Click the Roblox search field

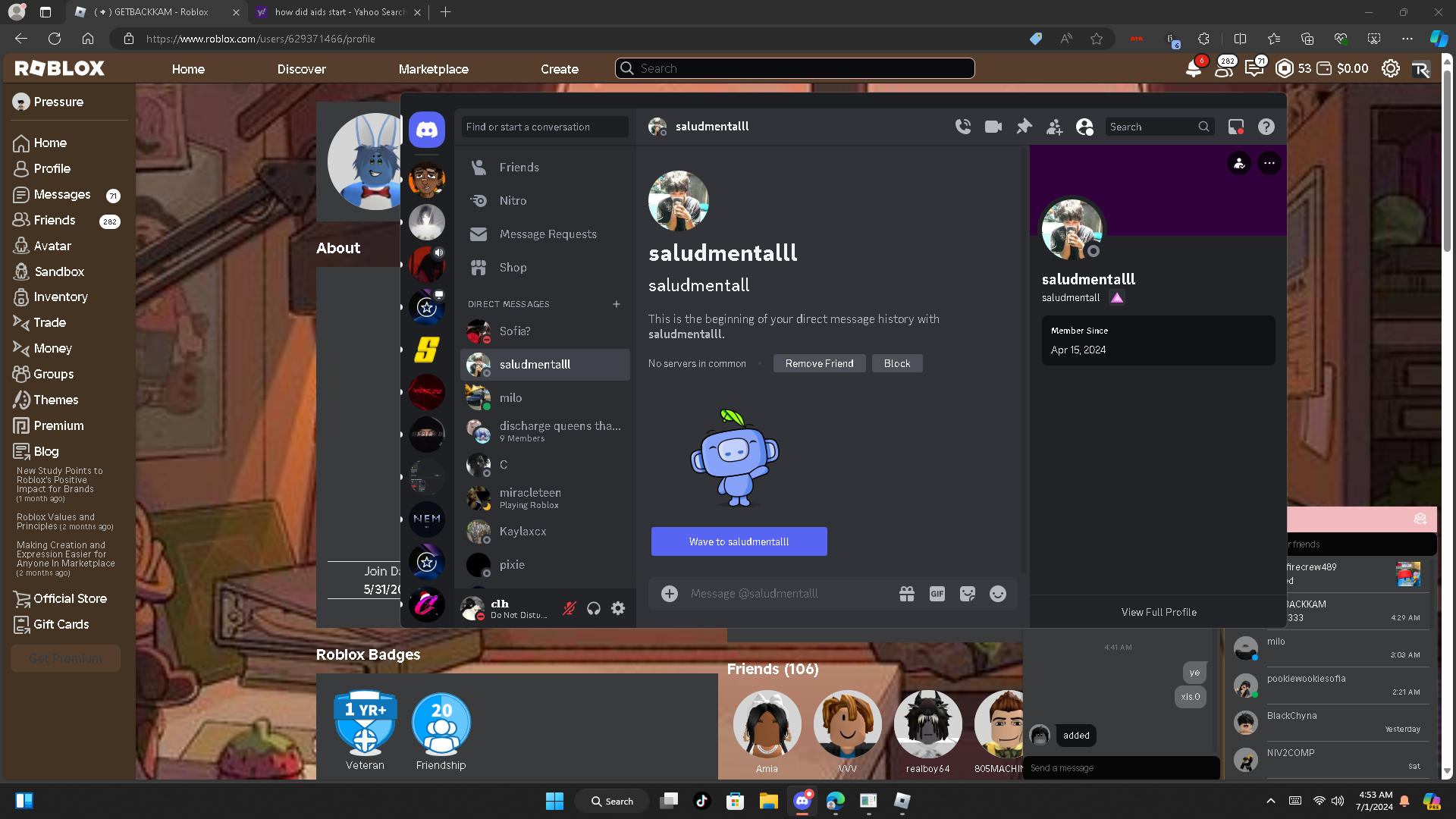click(795, 68)
